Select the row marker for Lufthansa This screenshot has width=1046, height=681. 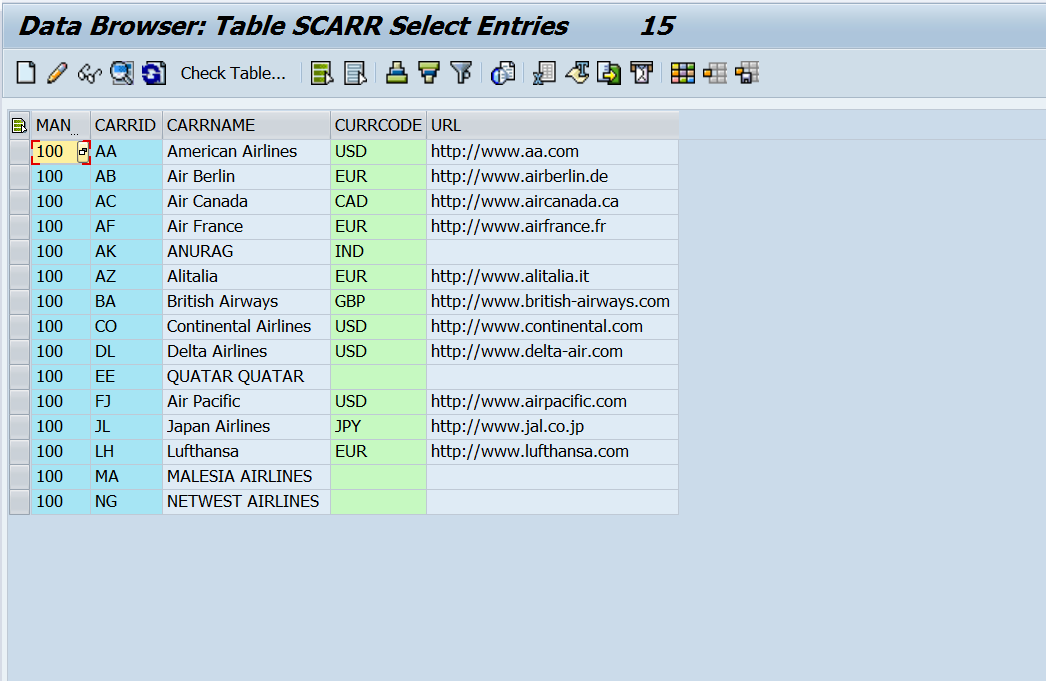pos(19,452)
